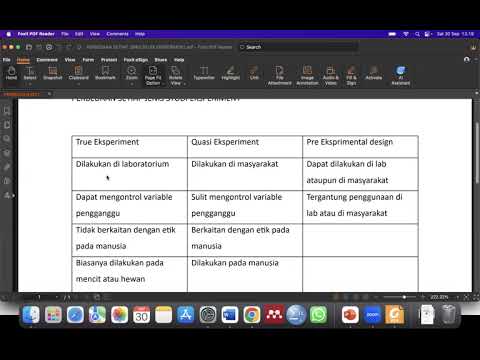480x360 pixels.
Task: Expand the Page Fit Option dropdown
Action: pyautogui.click(x=162, y=84)
